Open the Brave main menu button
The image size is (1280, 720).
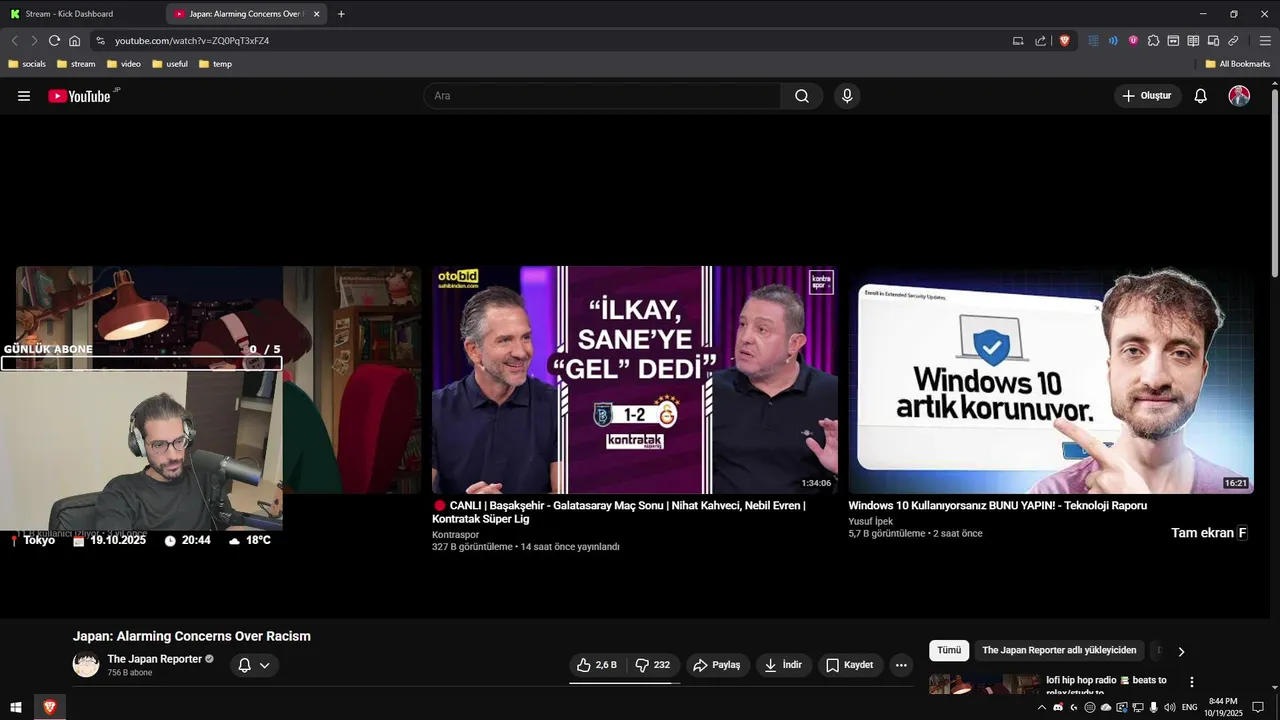(1265, 41)
